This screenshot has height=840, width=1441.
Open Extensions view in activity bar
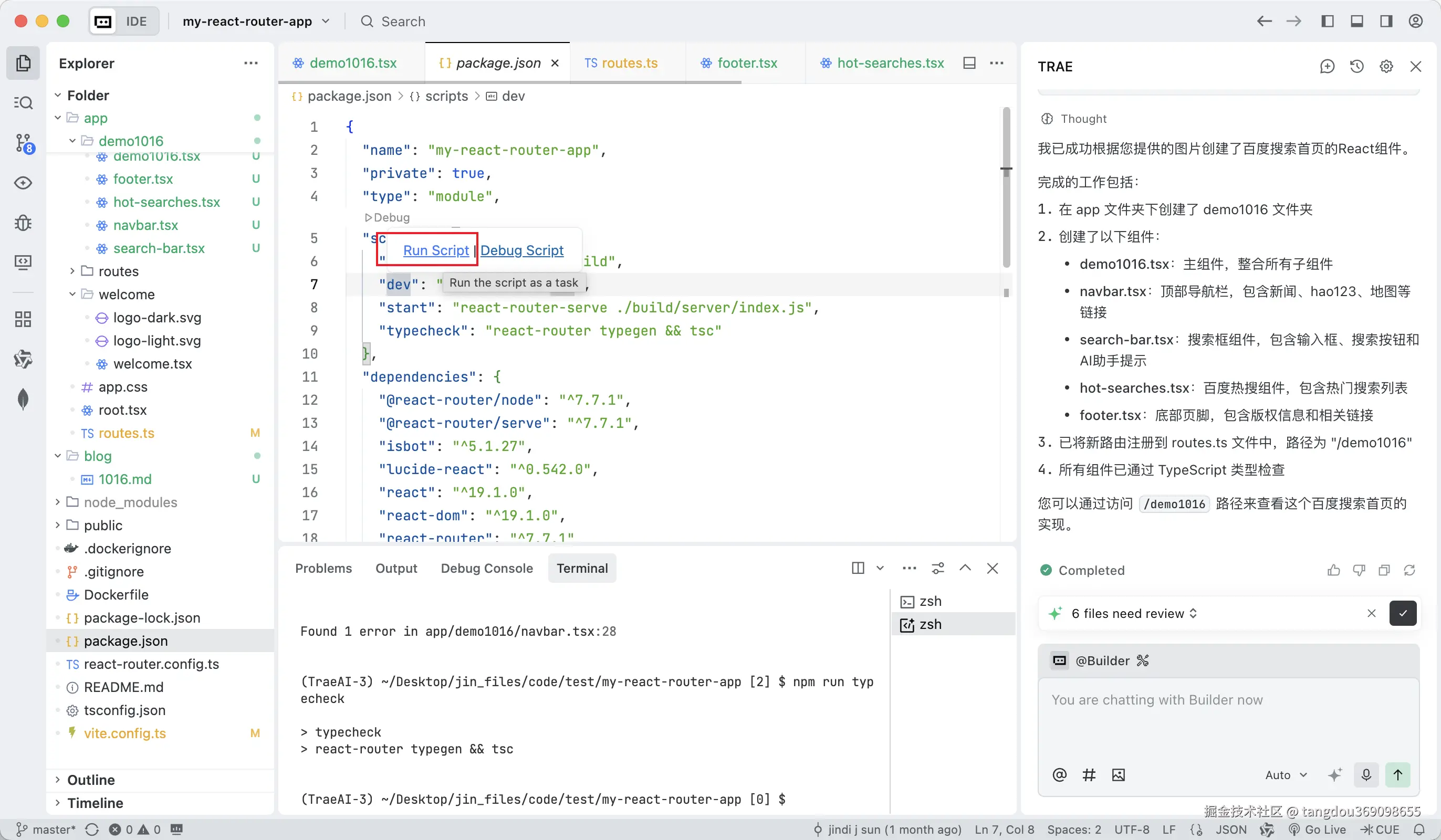tap(23, 319)
